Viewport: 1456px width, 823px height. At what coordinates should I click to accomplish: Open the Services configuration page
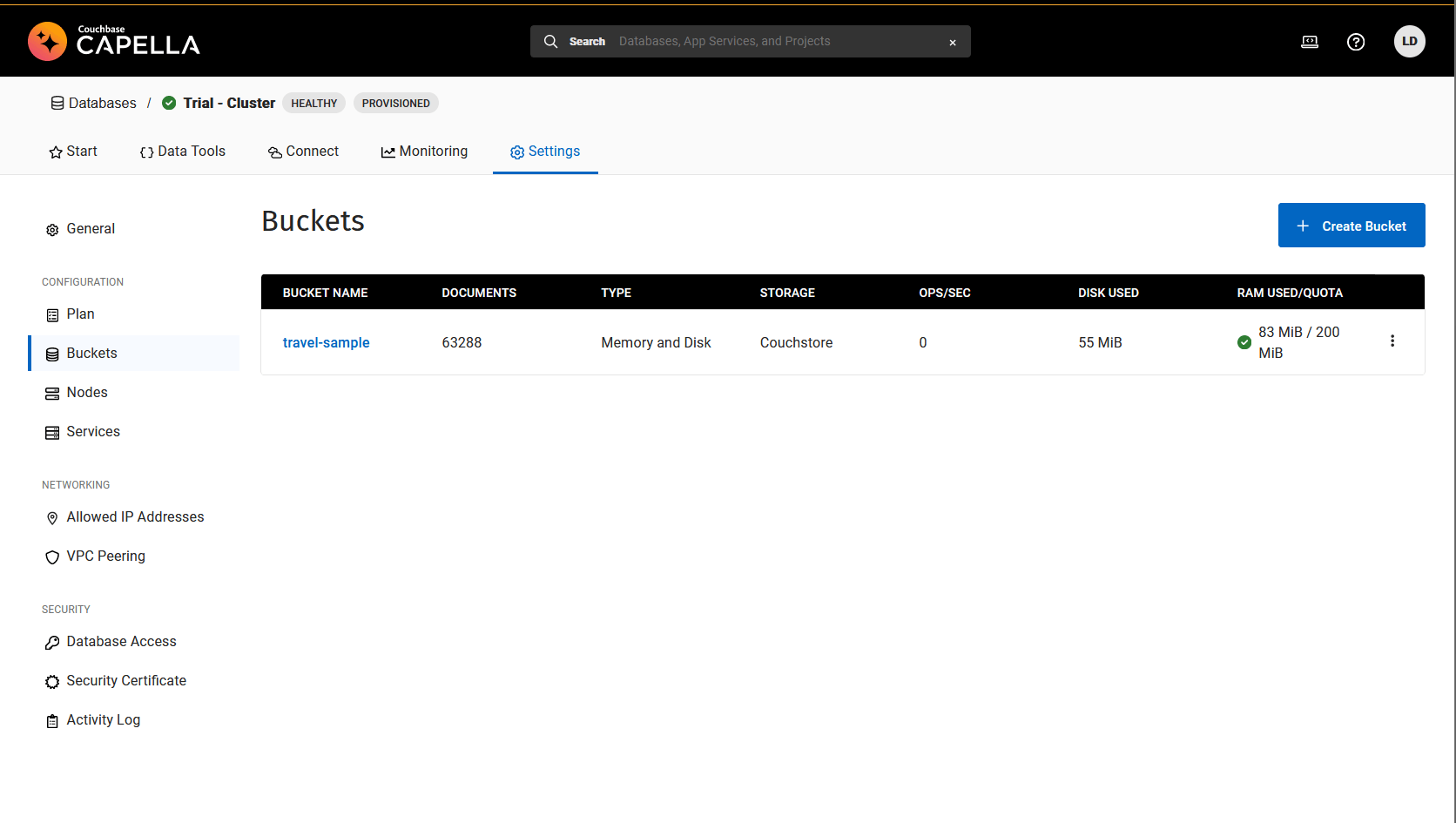[133, 432]
